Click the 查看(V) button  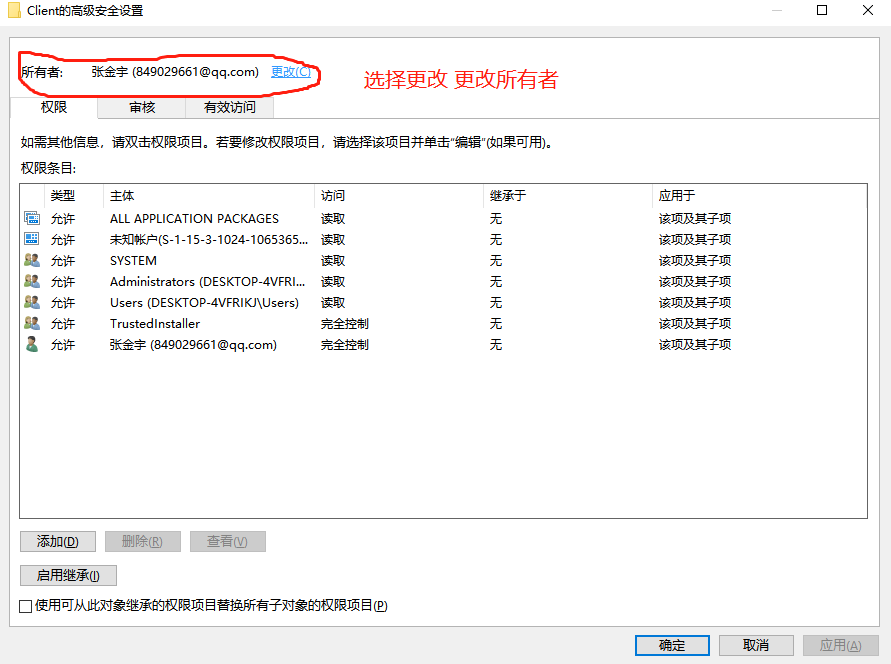coord(227,541)
